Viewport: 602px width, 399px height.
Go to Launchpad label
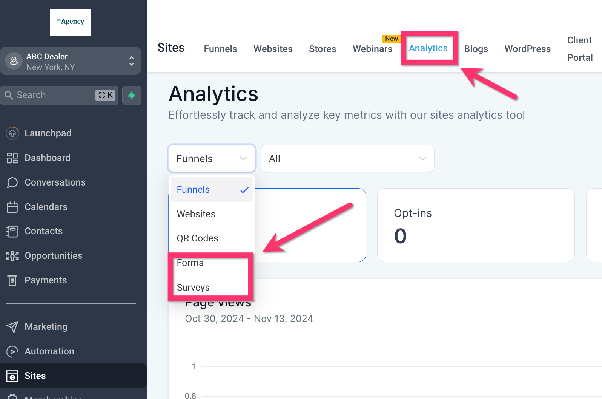click(x=48, y=133)
